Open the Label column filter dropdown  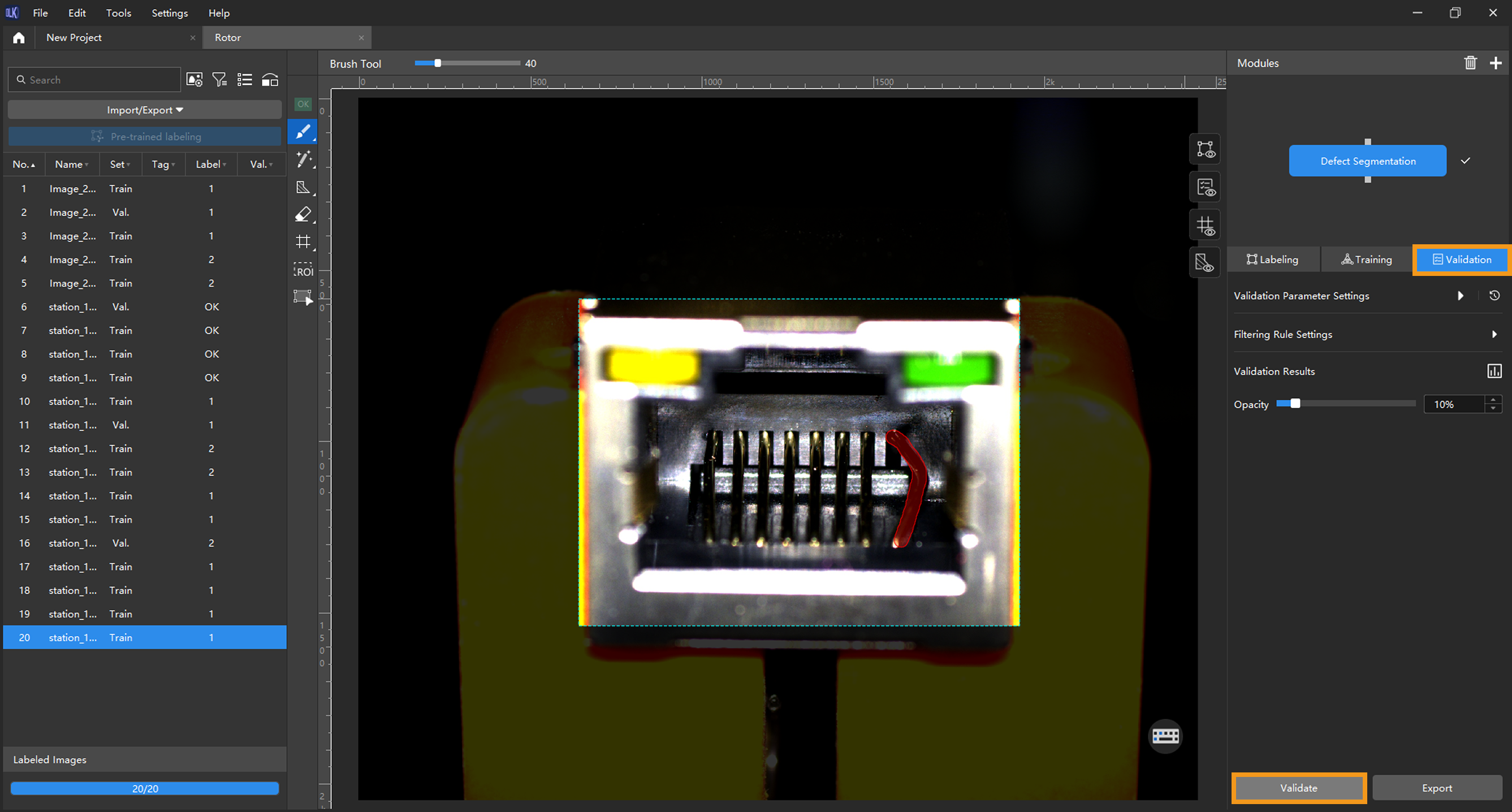pyautogui.click(x=224, y=165)
